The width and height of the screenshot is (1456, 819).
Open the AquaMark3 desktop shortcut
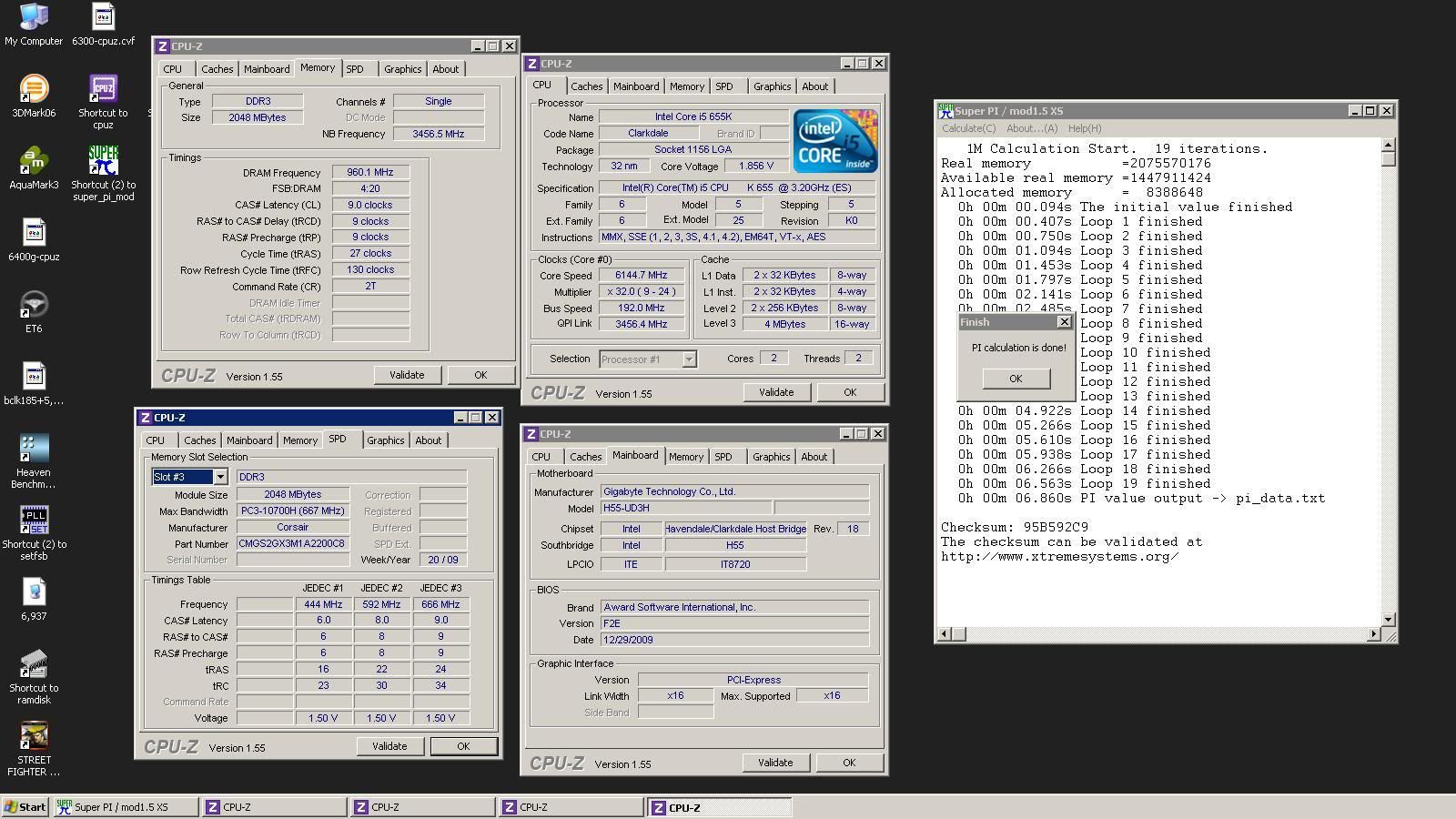tap(34, 162)
